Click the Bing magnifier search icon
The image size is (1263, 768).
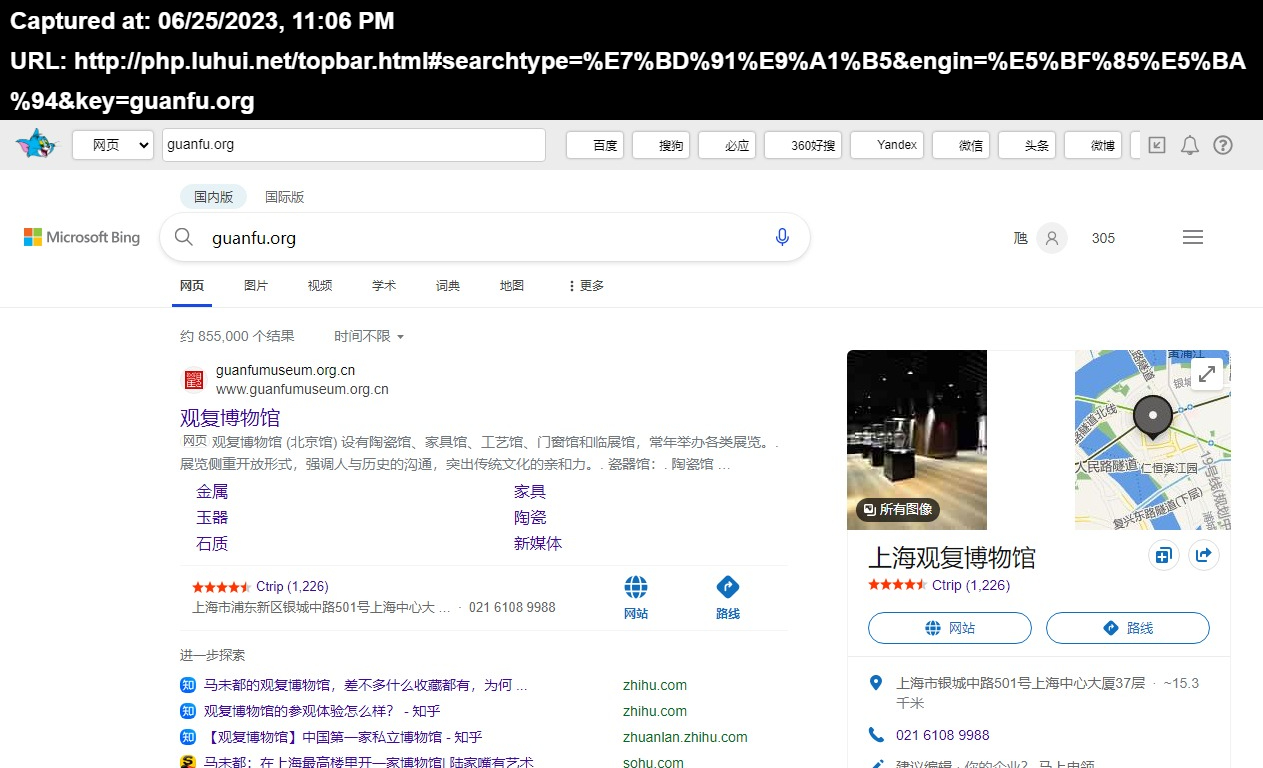click(184, 237)
